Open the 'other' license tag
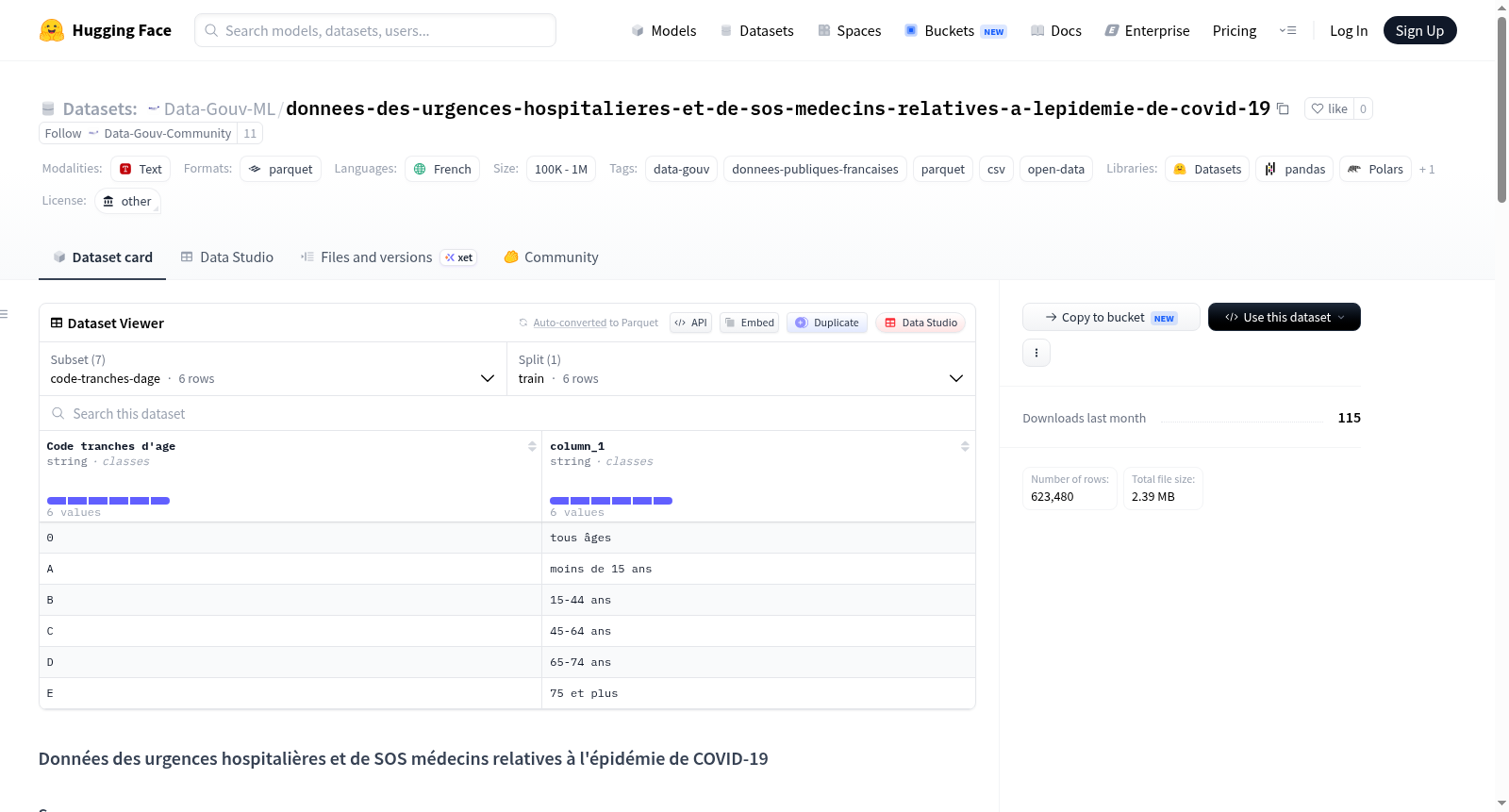 [x=127, y=201]
